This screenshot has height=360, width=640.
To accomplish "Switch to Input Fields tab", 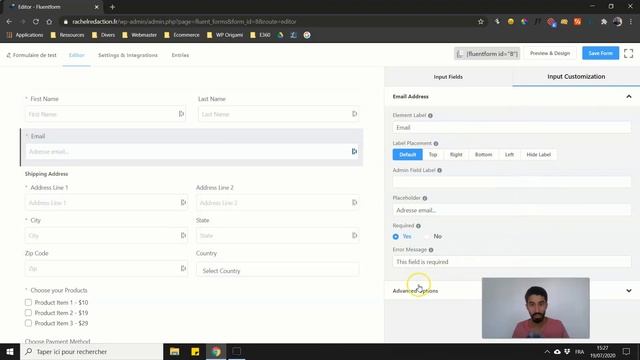I will click(x=448, y=77).
